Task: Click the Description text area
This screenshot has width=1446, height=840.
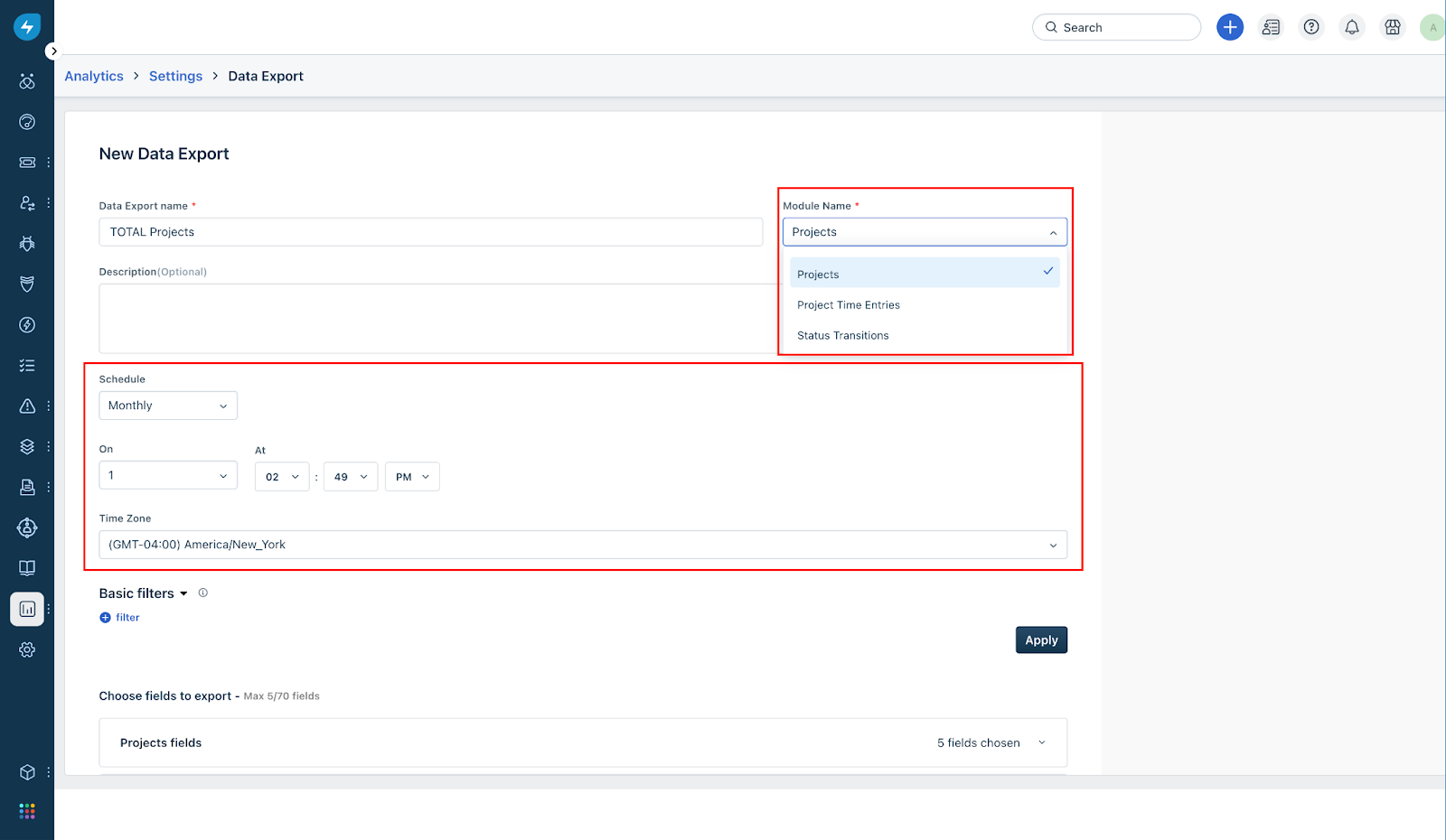Action: coord(439,318)
